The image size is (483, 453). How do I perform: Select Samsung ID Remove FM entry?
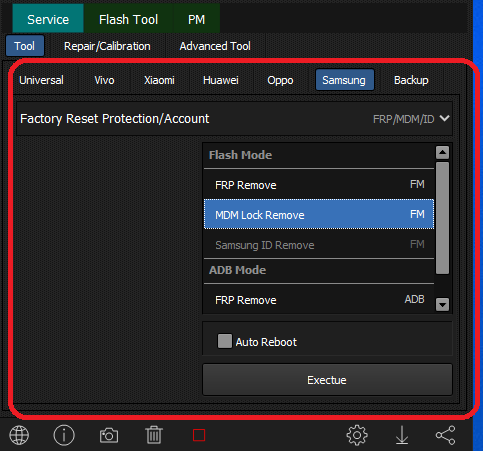[x=319, y=244]
